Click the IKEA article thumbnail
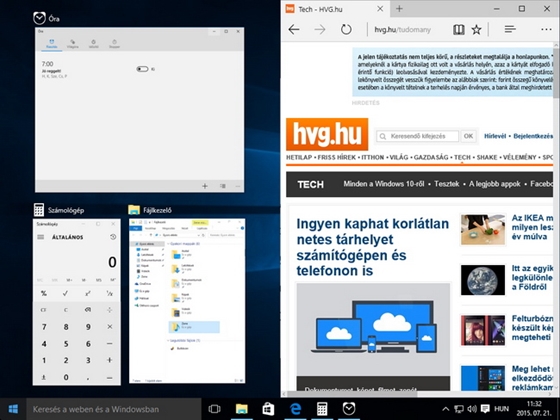This screenshot has height=420, width=560. (x=483, y=229)
